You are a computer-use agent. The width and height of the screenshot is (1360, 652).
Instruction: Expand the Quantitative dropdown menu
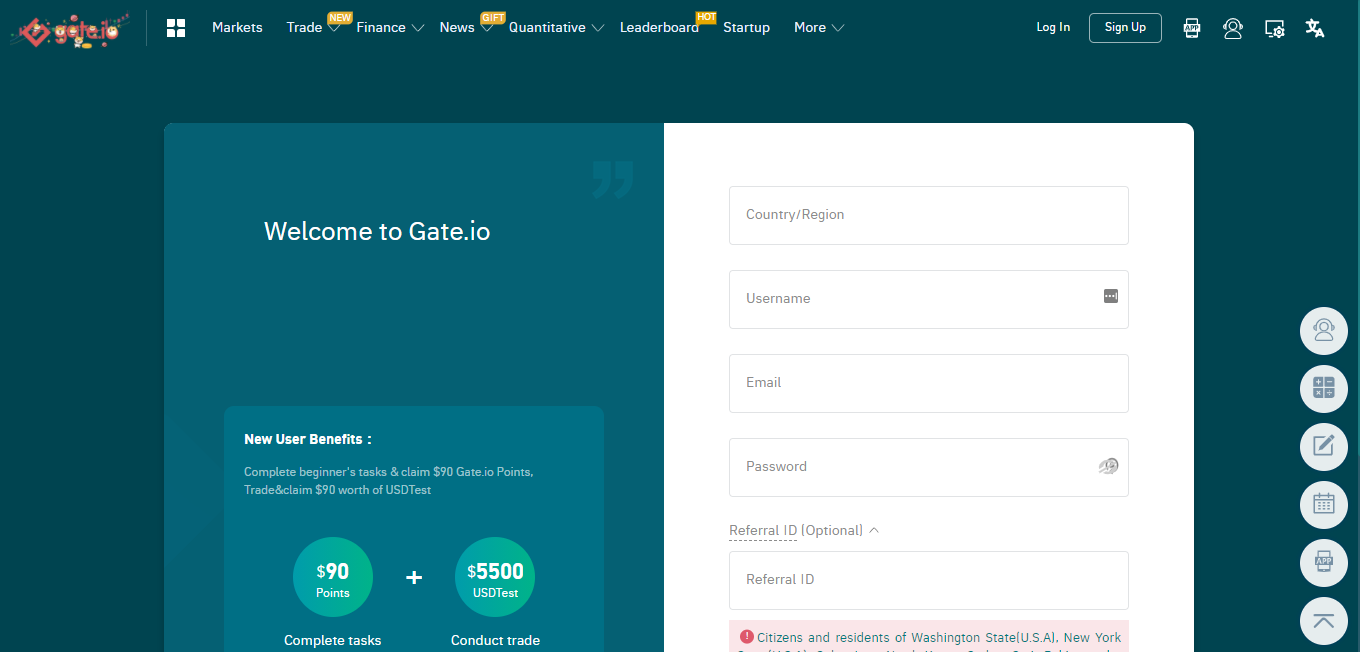point(556,28)
